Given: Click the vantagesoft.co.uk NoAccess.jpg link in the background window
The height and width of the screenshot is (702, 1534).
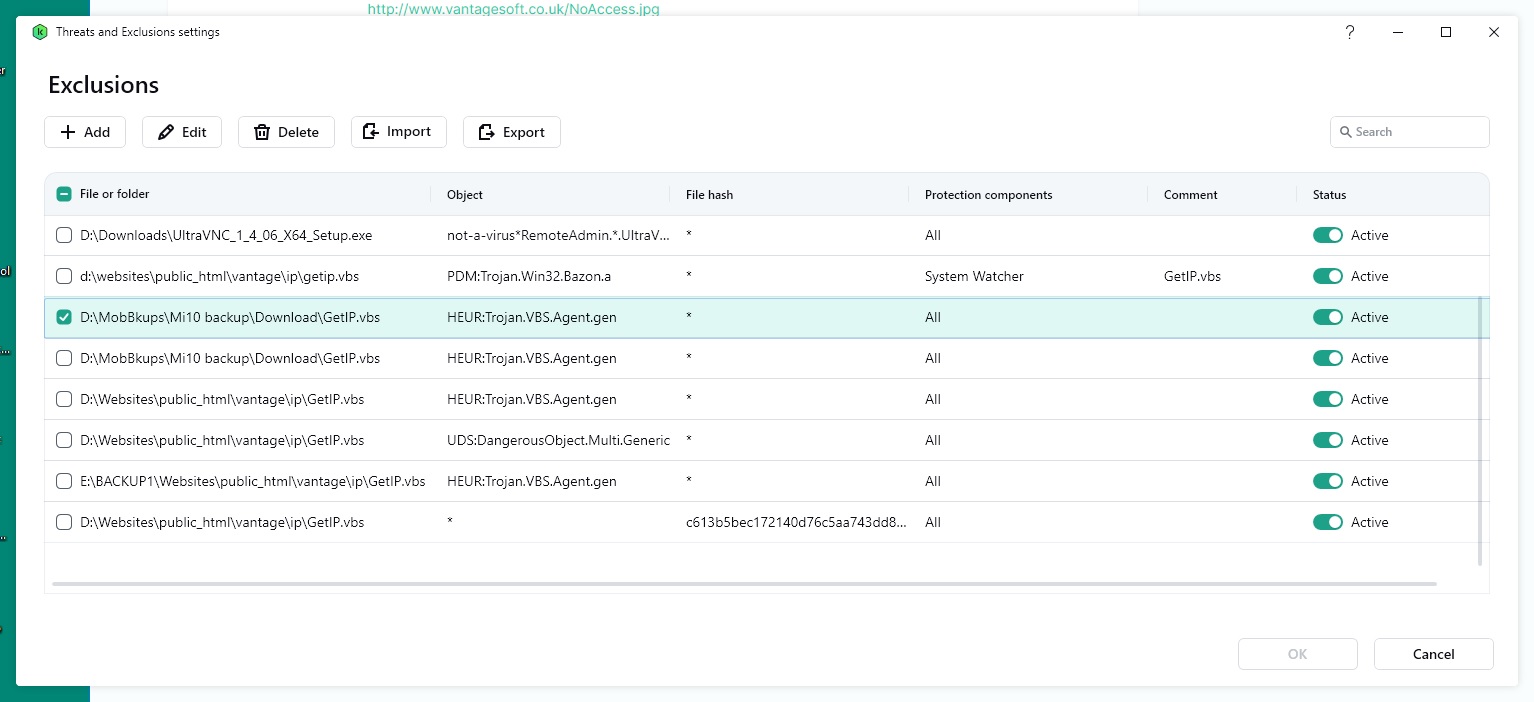Looking at the screenshot, I should [514, 9].
